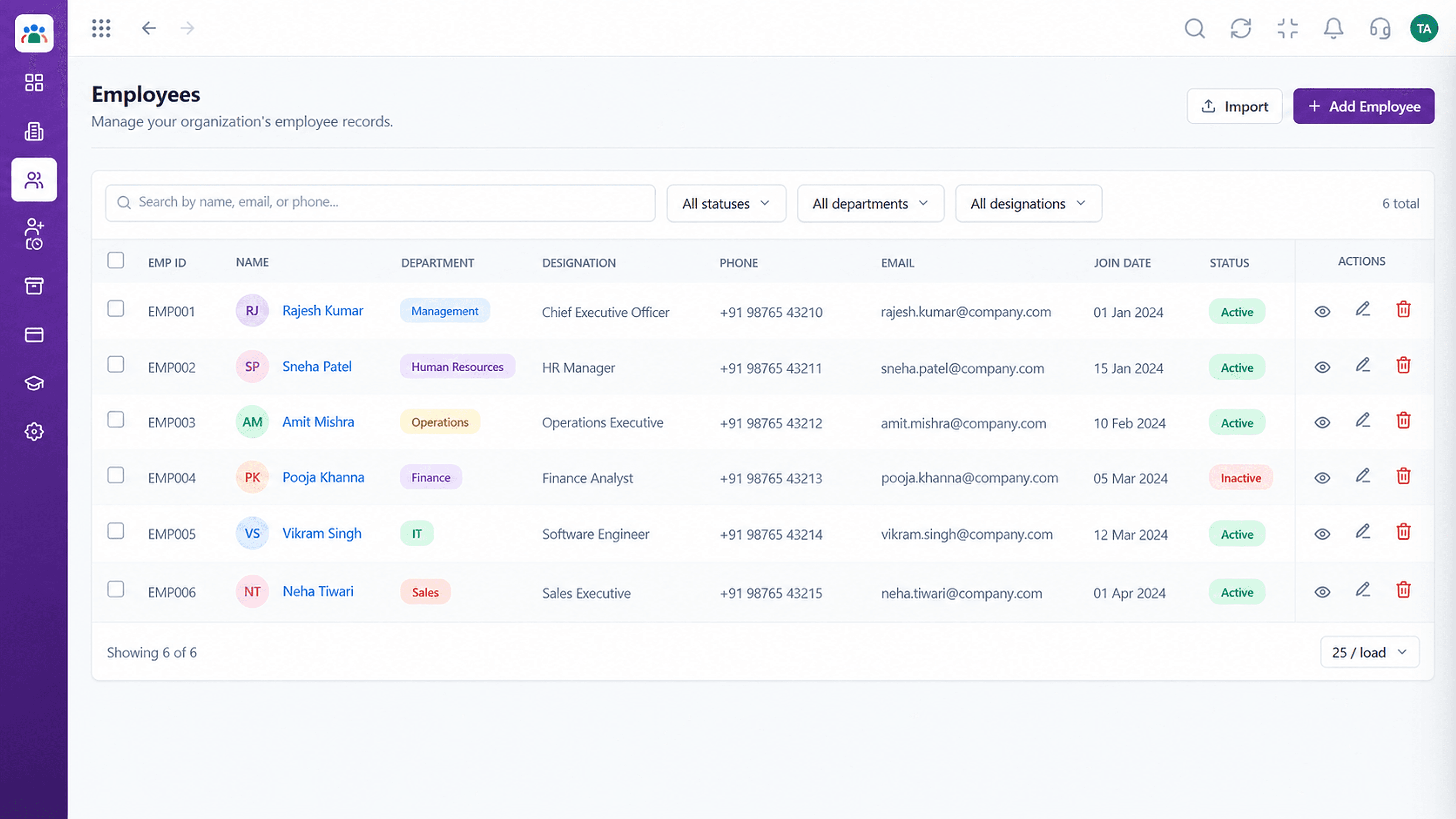This screenshot has height=819, width=1456.
Task: Click the Human Resources department tag
Action: pyautogui.click(x=457, y=366)
